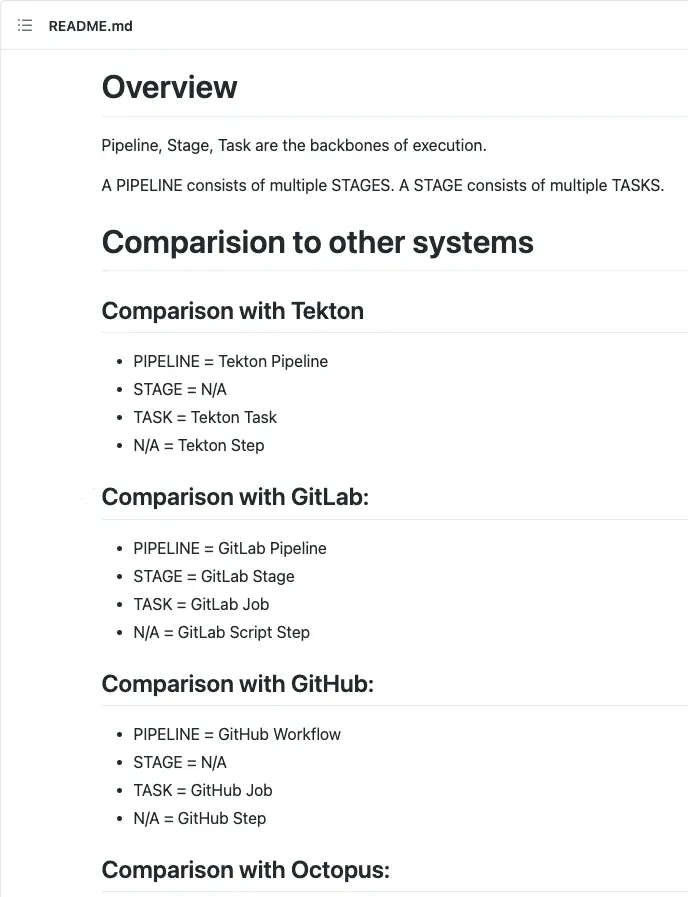This screenshot has width=688, height=897.
Task: Click the Comparision to other systems heading
Action: click(x=317, y=242)
